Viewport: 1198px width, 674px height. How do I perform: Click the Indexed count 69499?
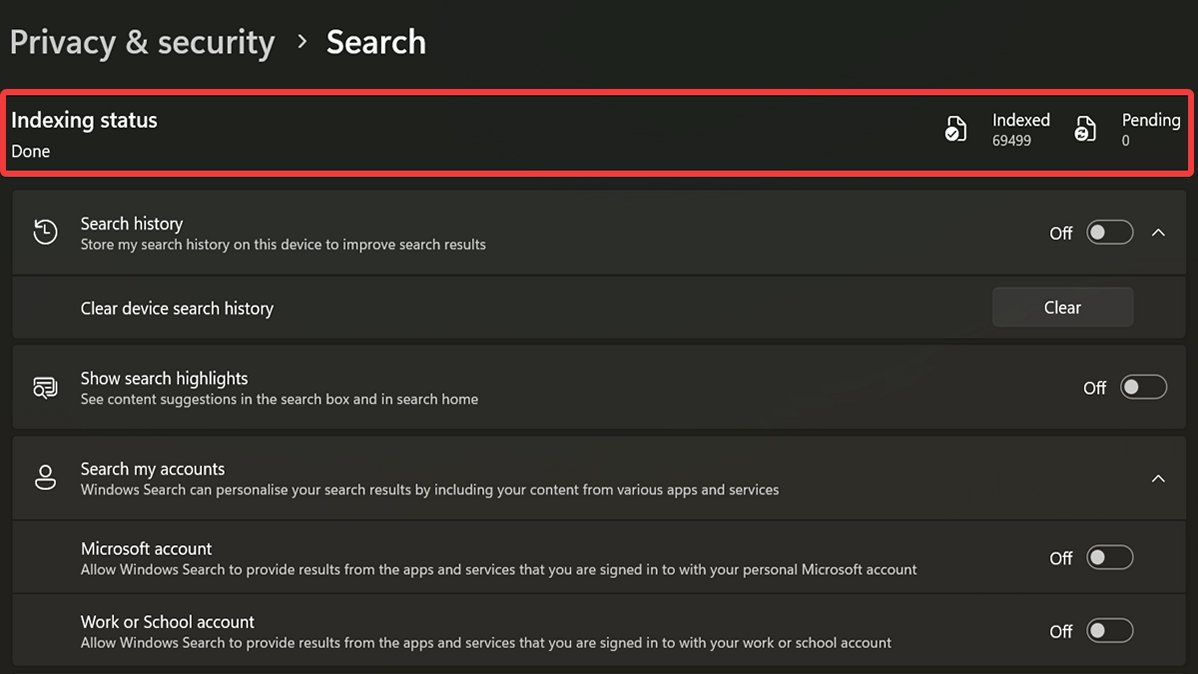click(x=1011, y=141)
